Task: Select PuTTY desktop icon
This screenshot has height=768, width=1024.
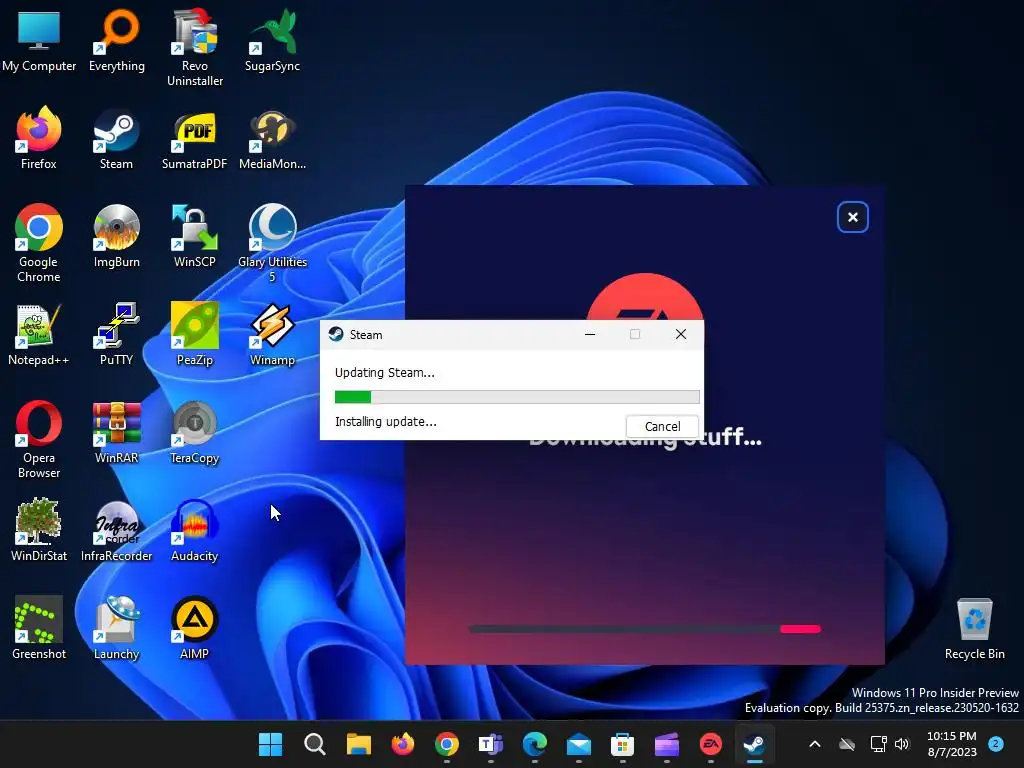Action: 116,334
